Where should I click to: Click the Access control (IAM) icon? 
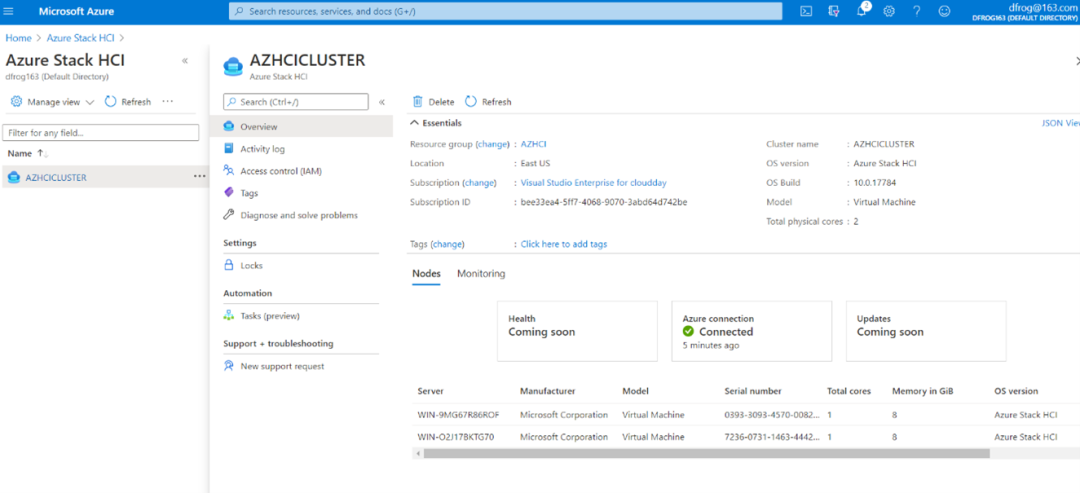[x=229, y=171]
